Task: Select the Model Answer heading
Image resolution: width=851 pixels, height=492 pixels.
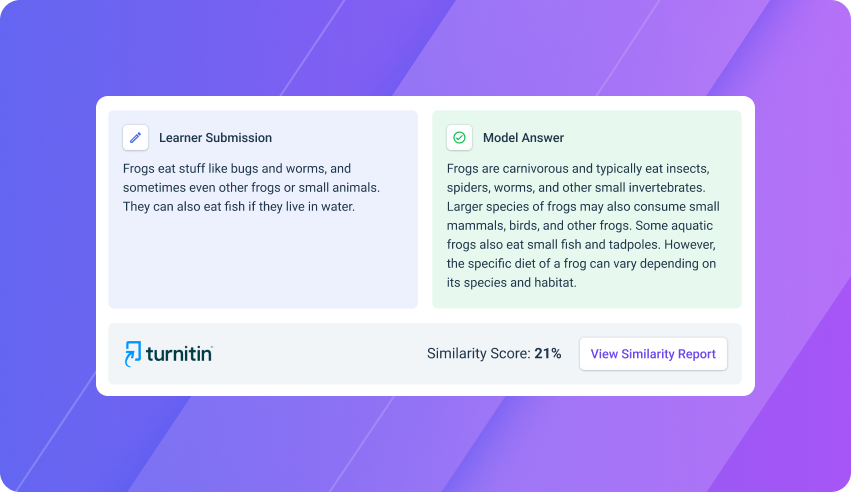Action: [523, 138]
